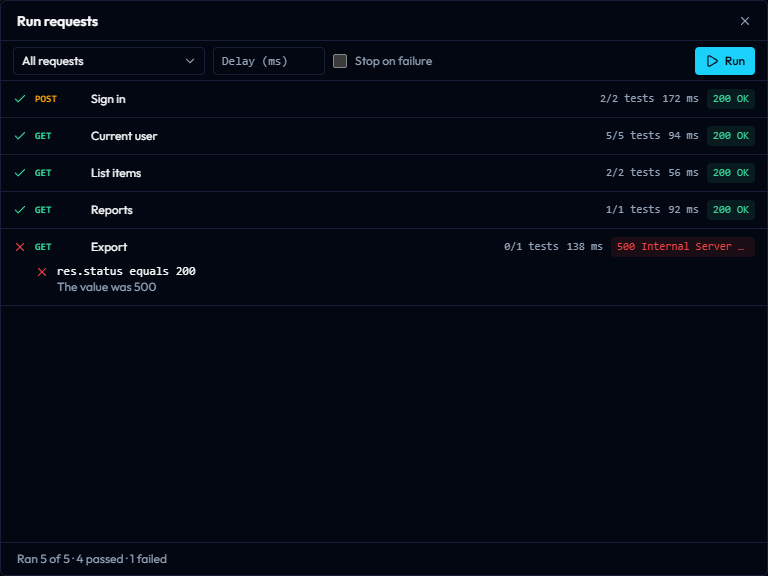Click the '138 ms' timing for Export
This screenshot has height=576, width=768.
coord(584,246)
